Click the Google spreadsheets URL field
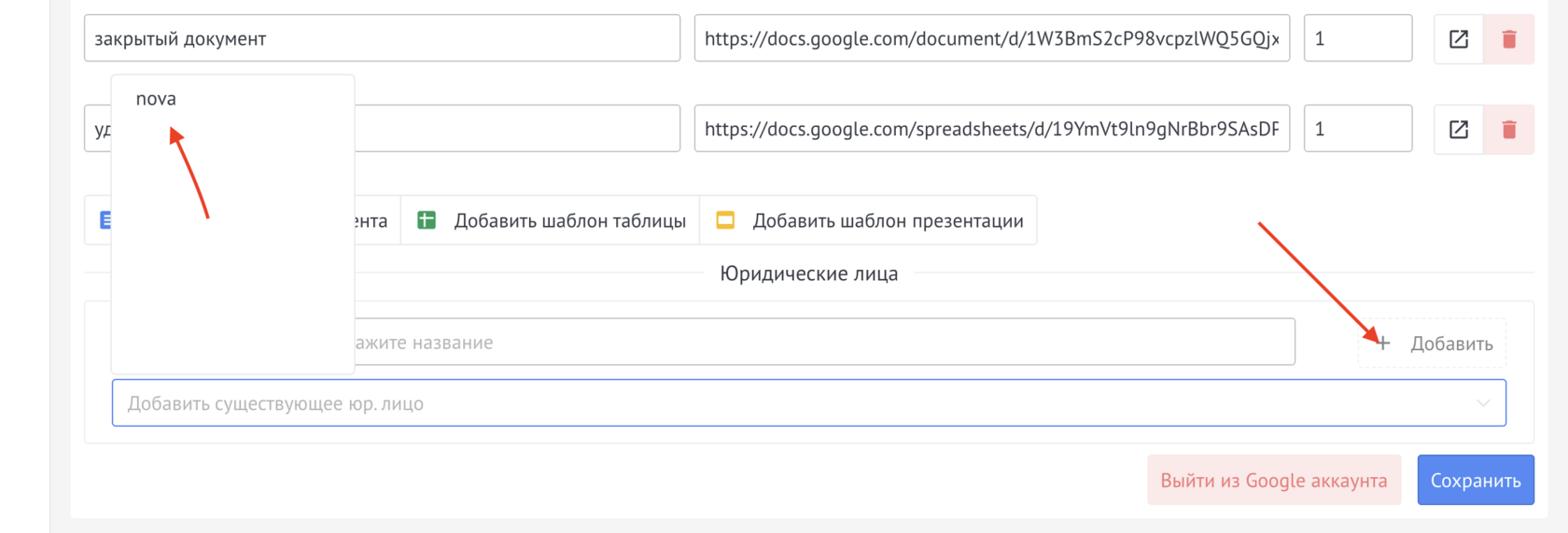Screen dimensions: 1568x533 click(991, 130)
